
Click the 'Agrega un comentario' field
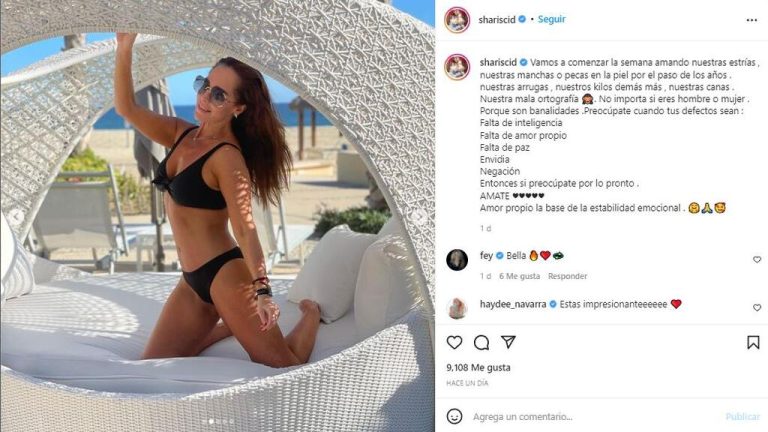[595, 416]
